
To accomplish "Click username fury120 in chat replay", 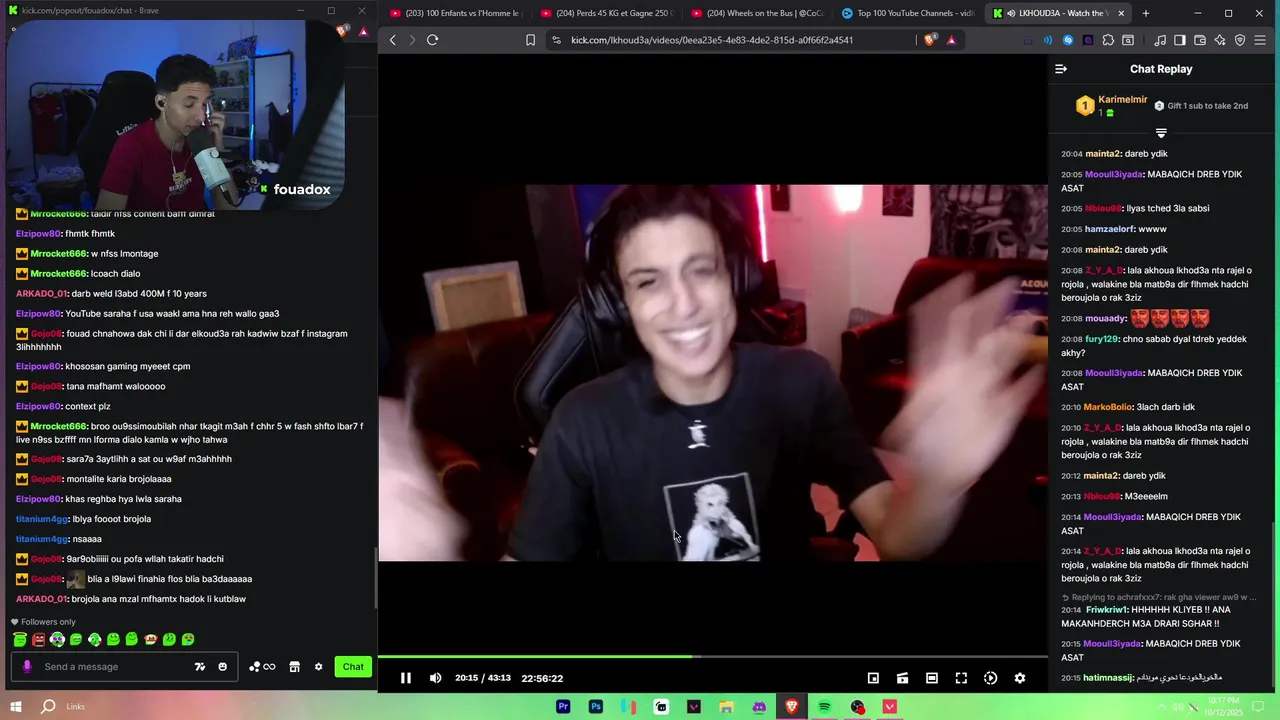I will [x=1101, y=339].
